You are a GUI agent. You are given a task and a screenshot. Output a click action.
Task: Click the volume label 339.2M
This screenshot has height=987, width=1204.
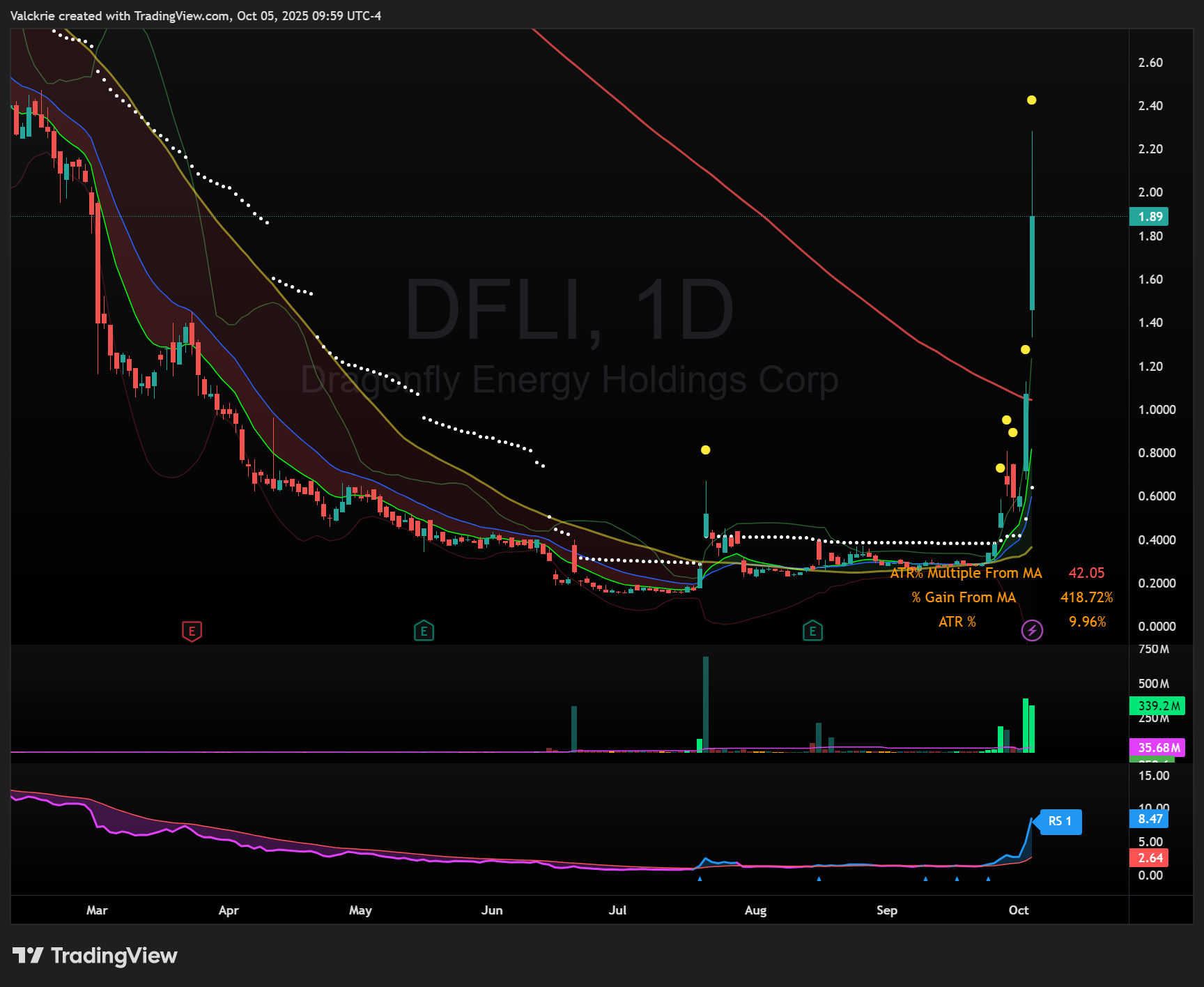(1157, 706)
